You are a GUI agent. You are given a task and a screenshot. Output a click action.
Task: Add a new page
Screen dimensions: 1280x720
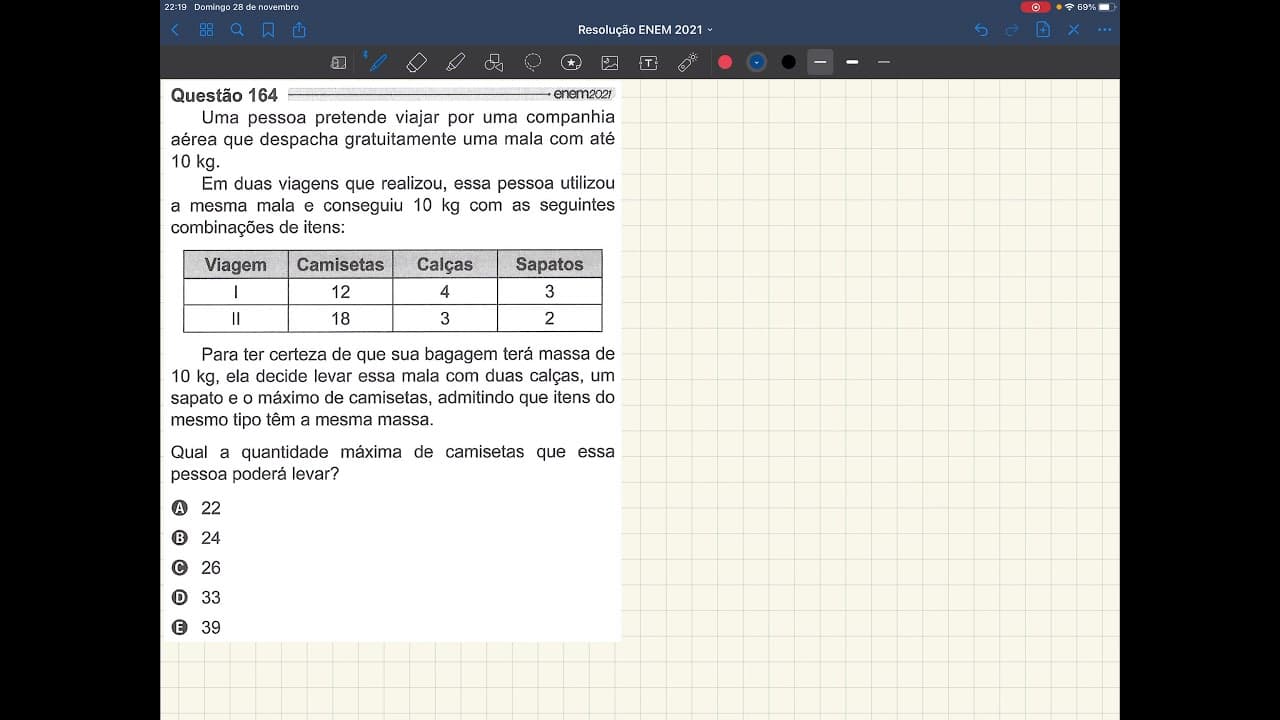pos(1043,30)
